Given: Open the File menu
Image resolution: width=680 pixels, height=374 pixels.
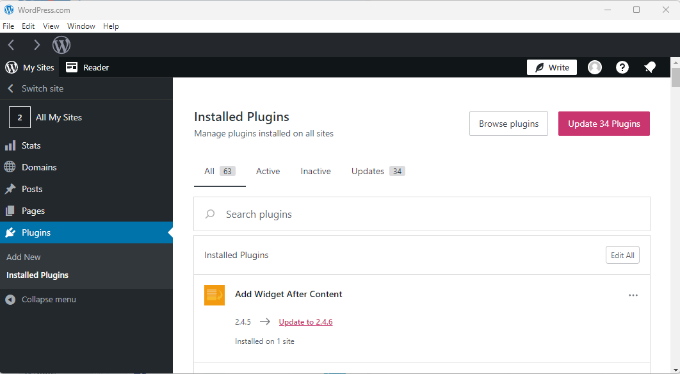Looking at the screenshot, I should click(x=8, y=26).
